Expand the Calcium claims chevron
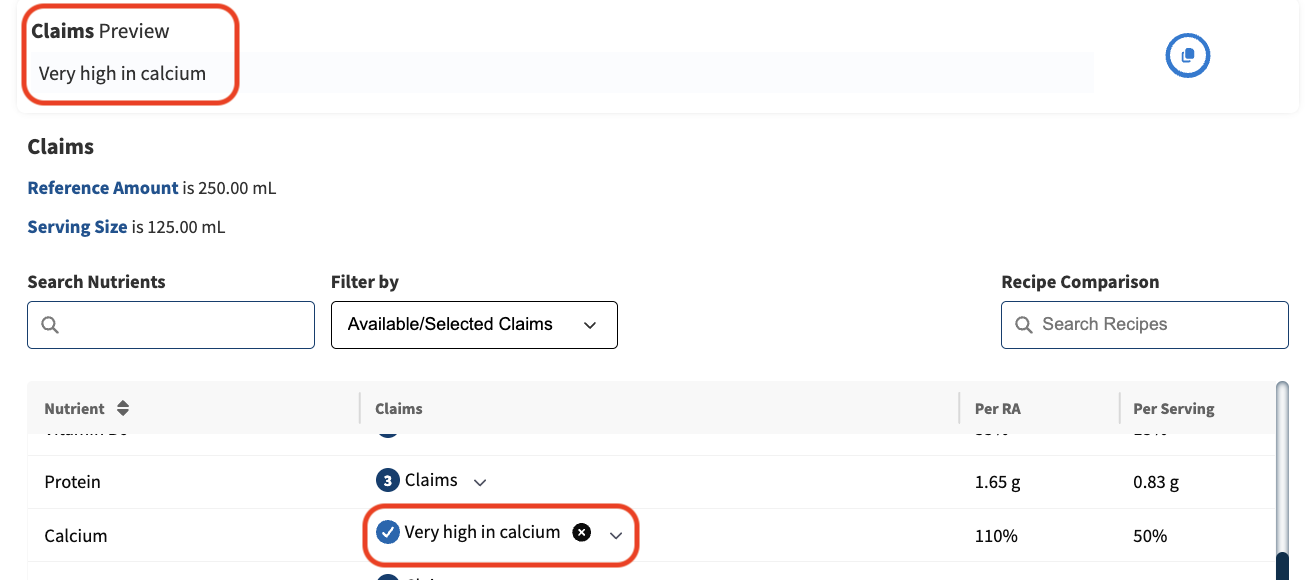This screenshot has height=580, width=1310. click(x=616, y=535)
